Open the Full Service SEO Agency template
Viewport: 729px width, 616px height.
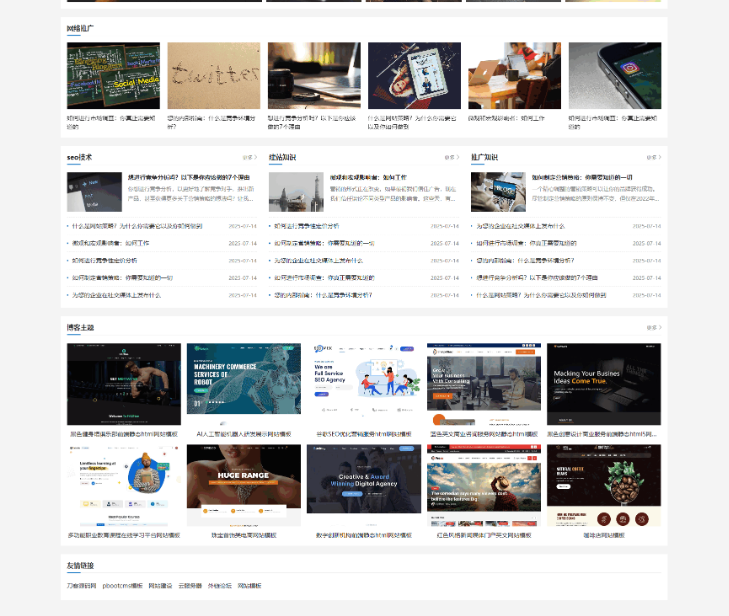click(363, 384)
